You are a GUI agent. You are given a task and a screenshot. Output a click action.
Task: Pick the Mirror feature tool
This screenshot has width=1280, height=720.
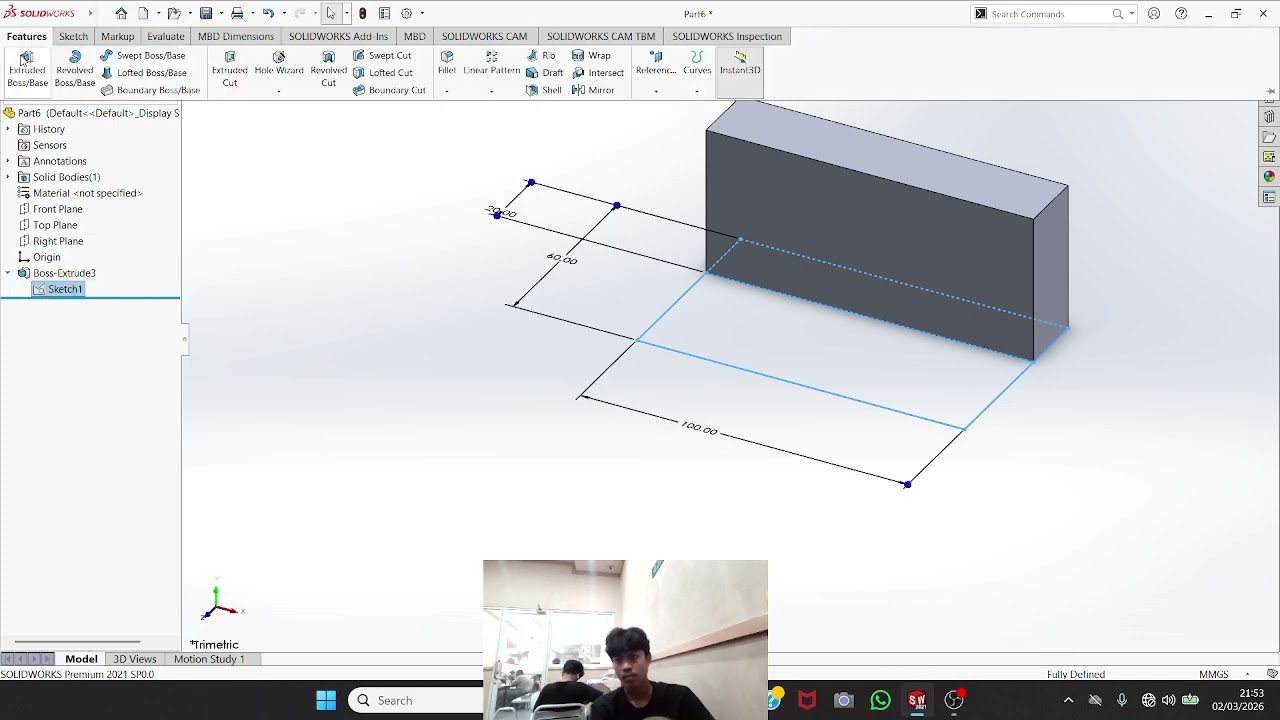point(594,90)
